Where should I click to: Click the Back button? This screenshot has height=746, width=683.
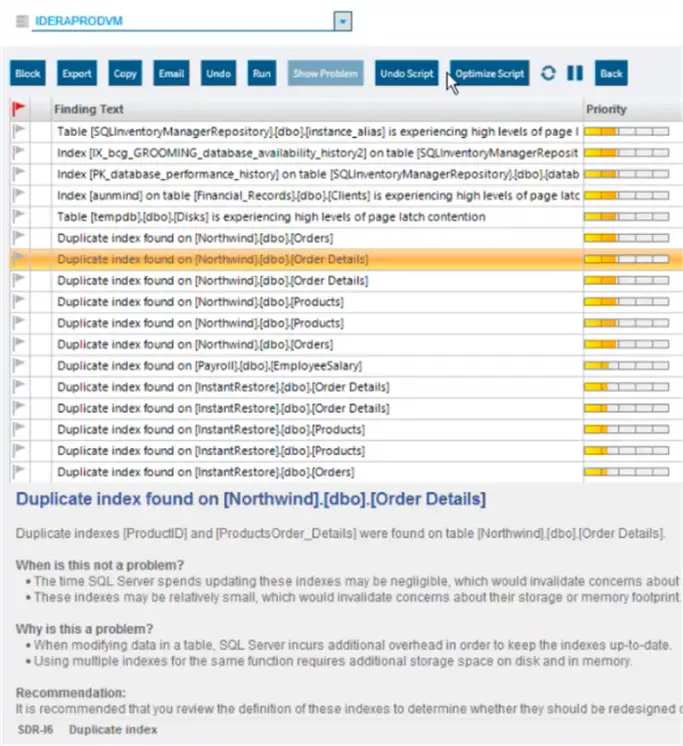click(x=611, y=73)
